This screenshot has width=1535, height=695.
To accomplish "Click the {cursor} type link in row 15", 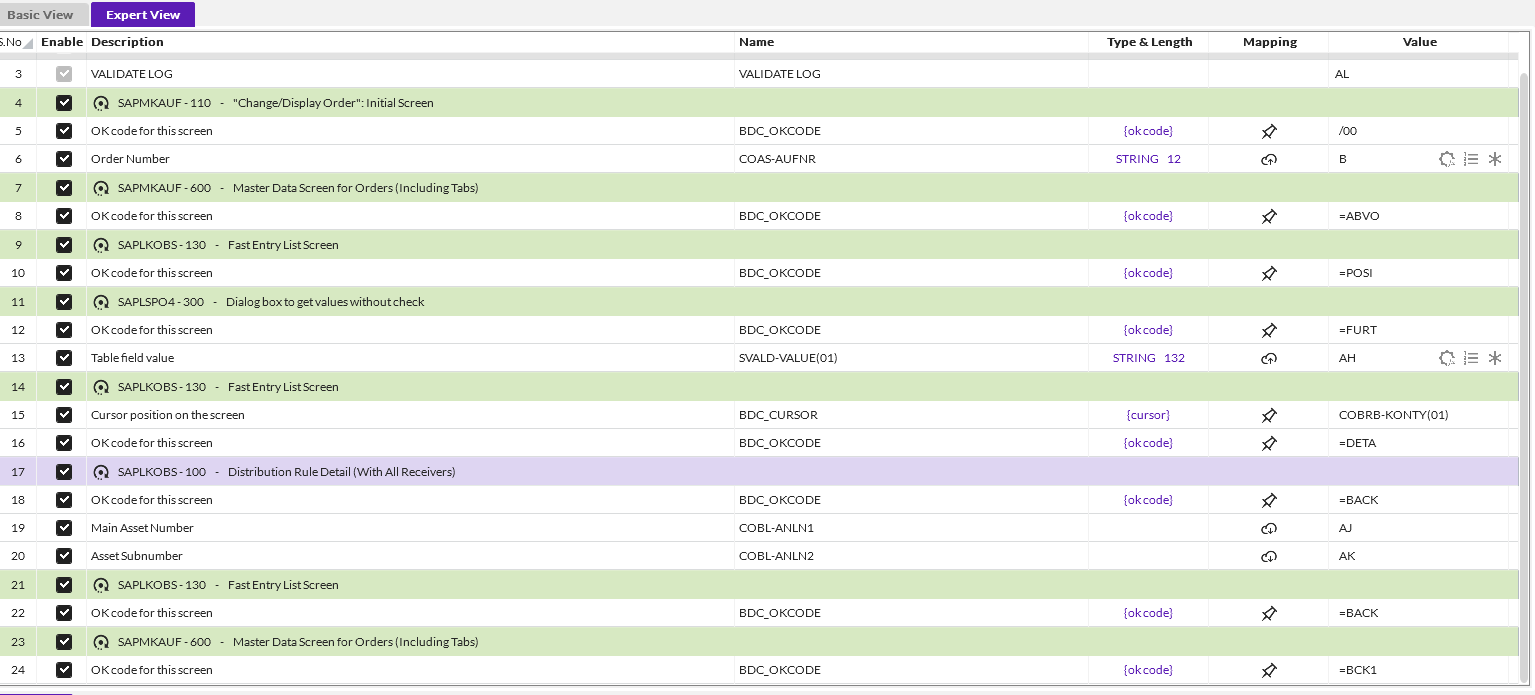I will [1148, 415].
